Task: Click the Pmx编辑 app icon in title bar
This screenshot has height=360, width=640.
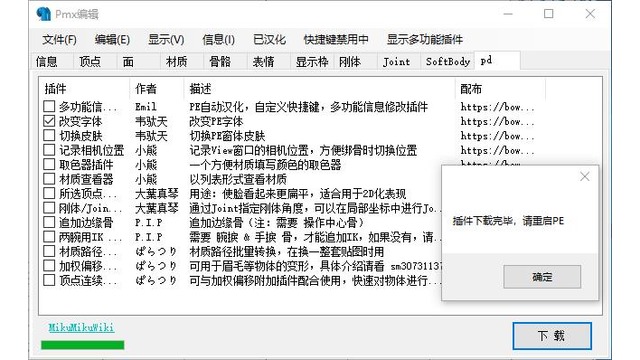Action: [43, 14]
